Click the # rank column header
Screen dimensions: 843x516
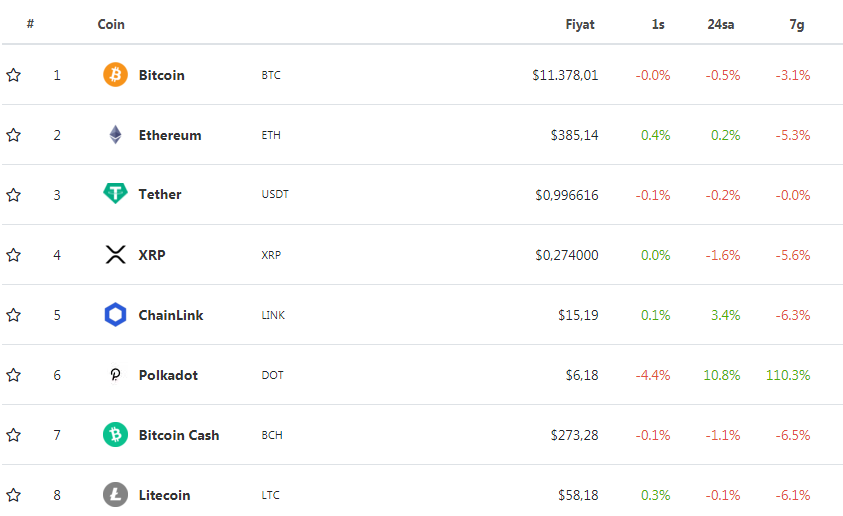coord(31,24)
